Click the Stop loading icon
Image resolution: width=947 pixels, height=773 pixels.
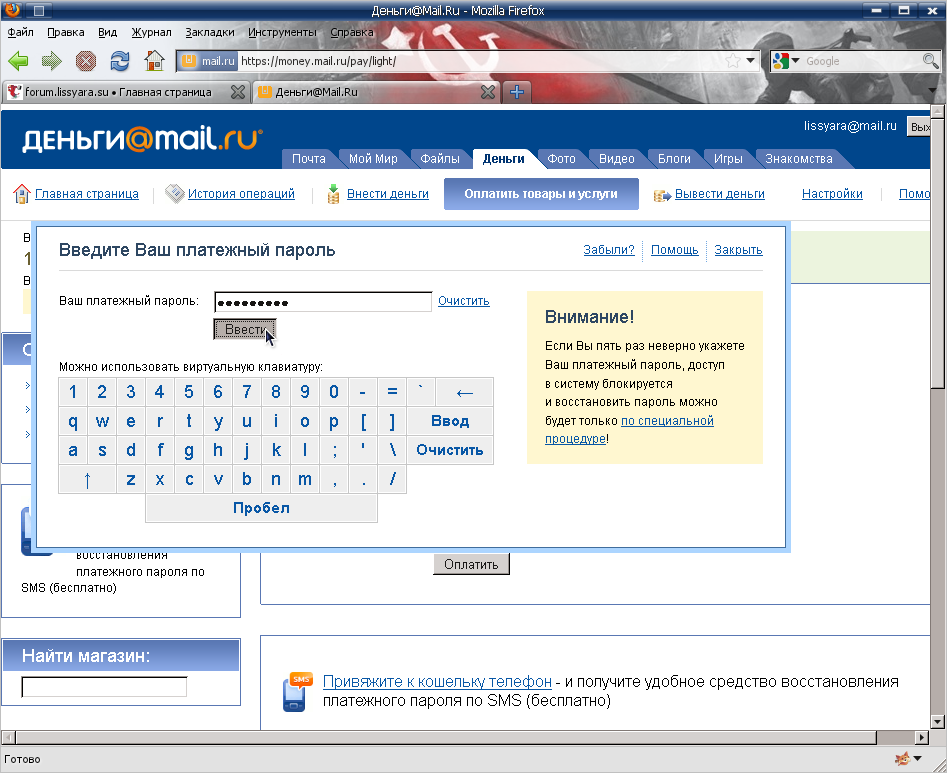[86, 60]
